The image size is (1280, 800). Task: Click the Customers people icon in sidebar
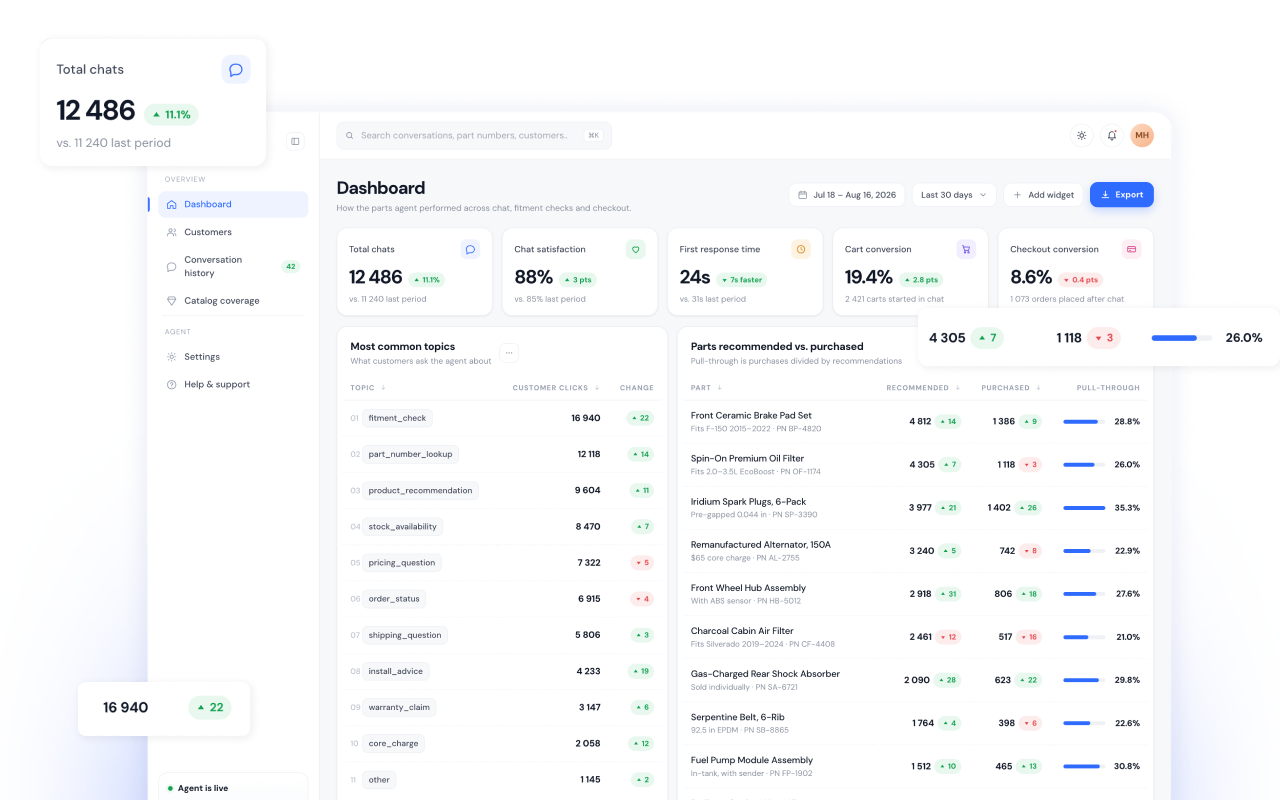point(172,232)
